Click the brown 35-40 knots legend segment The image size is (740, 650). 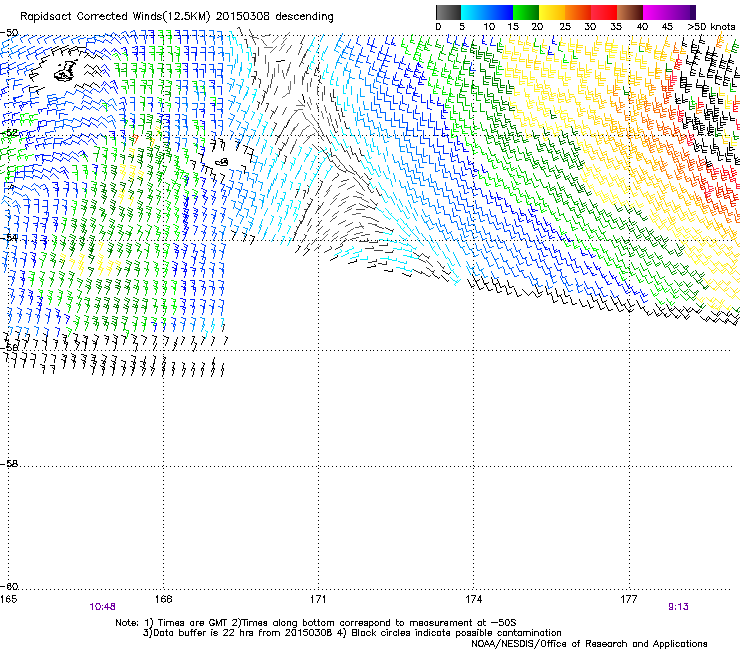click(630, 12)
